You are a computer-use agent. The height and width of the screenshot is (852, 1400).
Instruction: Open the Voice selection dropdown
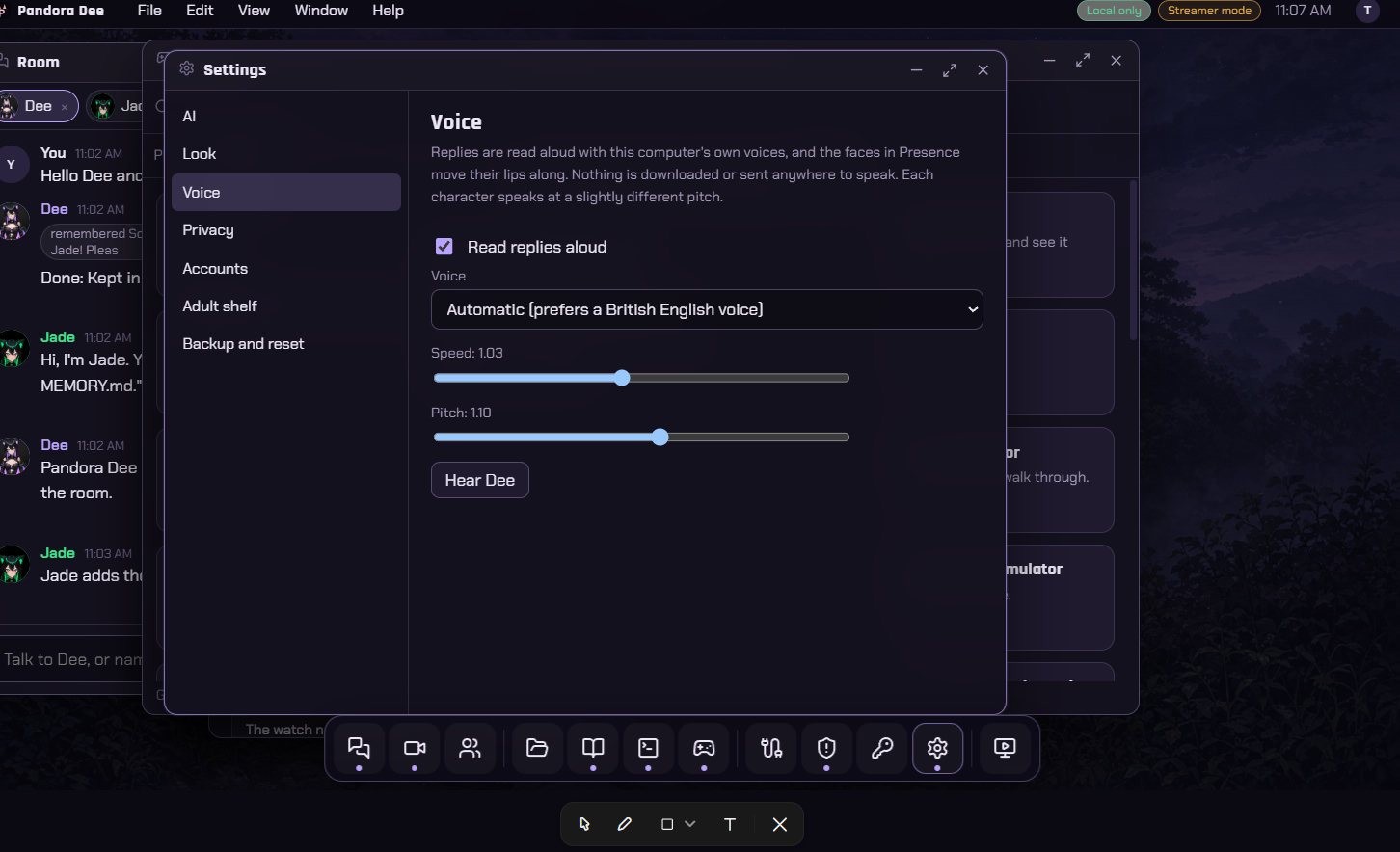pyautogui.click(x=707, y=309)
